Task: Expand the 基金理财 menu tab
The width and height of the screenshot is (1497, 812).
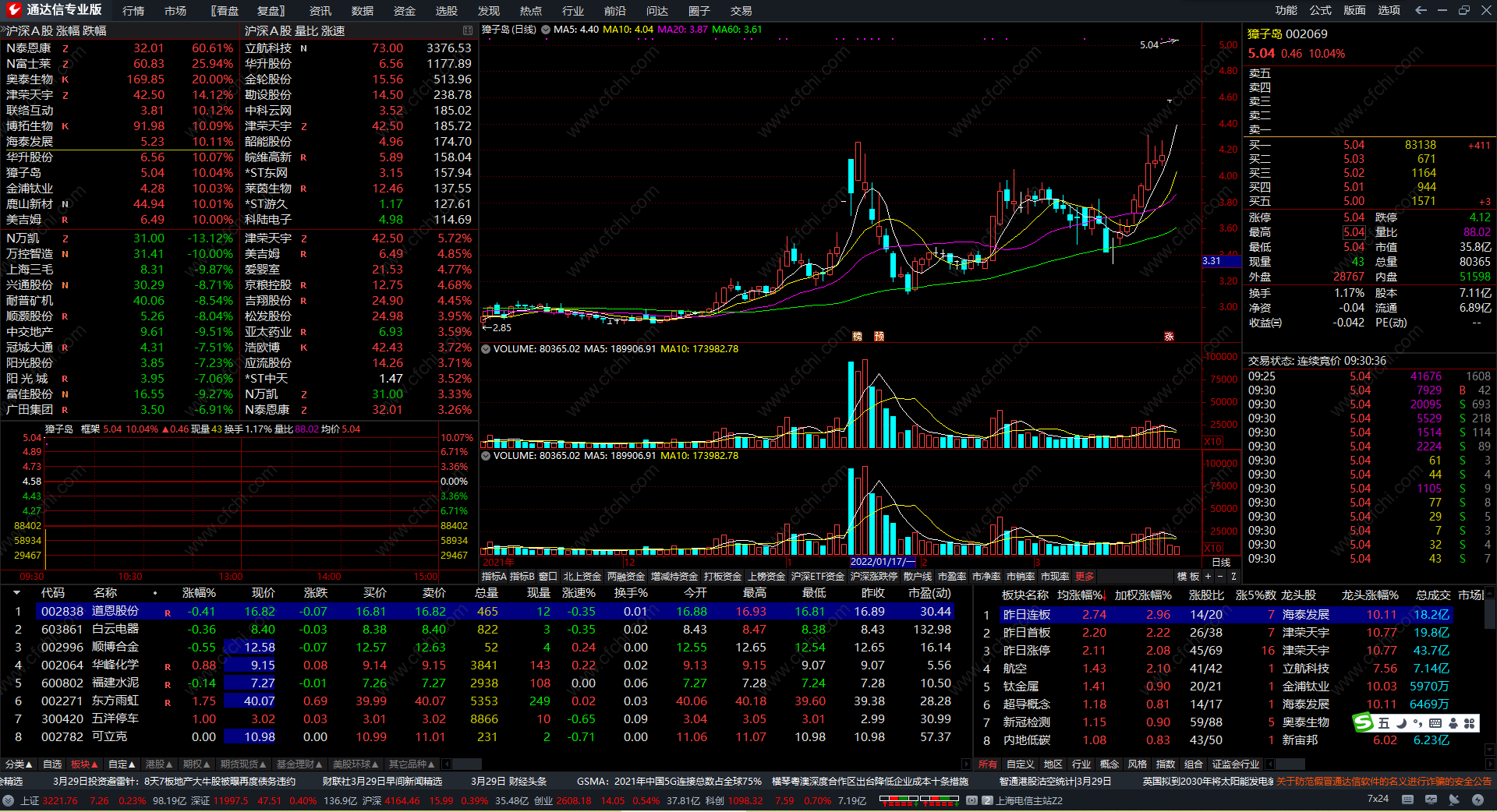Action: click(x=300, y=764)
